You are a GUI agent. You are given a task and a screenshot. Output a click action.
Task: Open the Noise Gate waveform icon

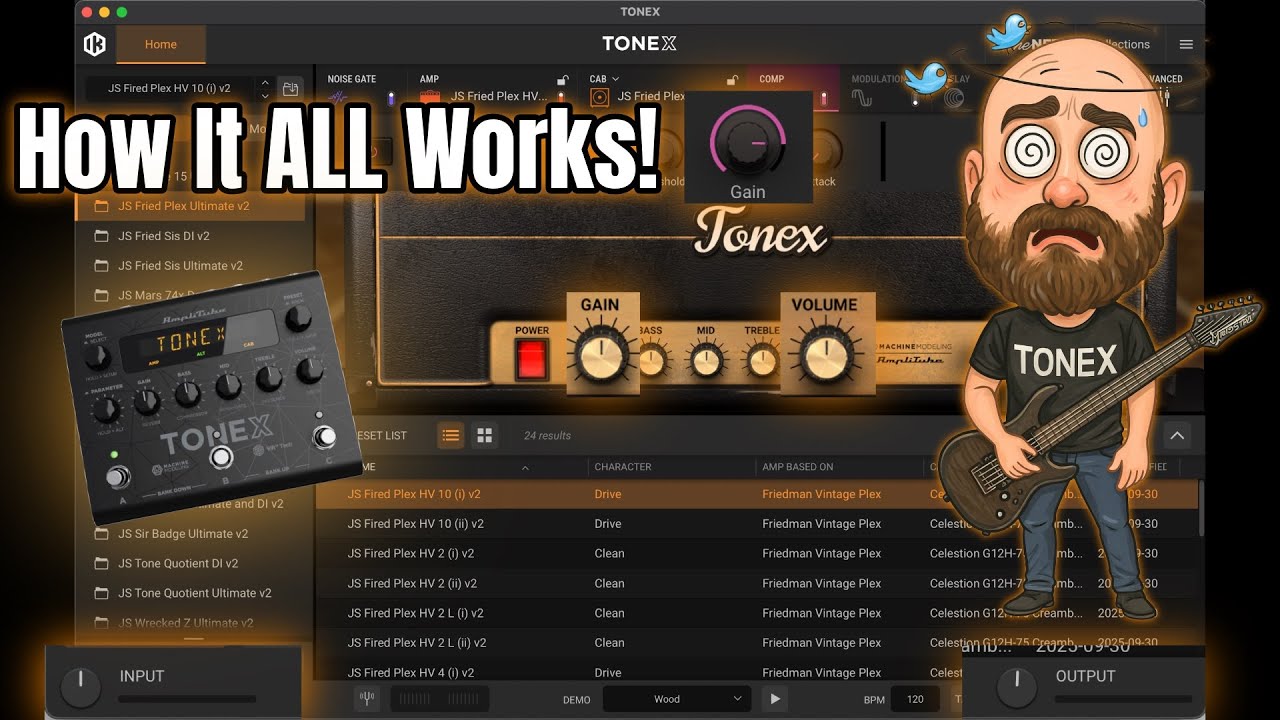(x=338, y=97)
